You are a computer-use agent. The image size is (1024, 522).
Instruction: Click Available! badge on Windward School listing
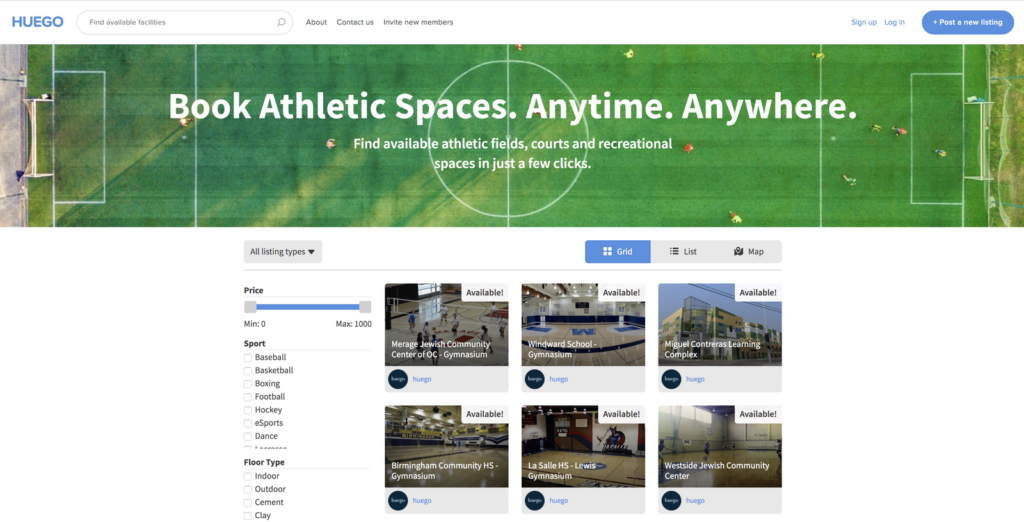coord(621,293)
